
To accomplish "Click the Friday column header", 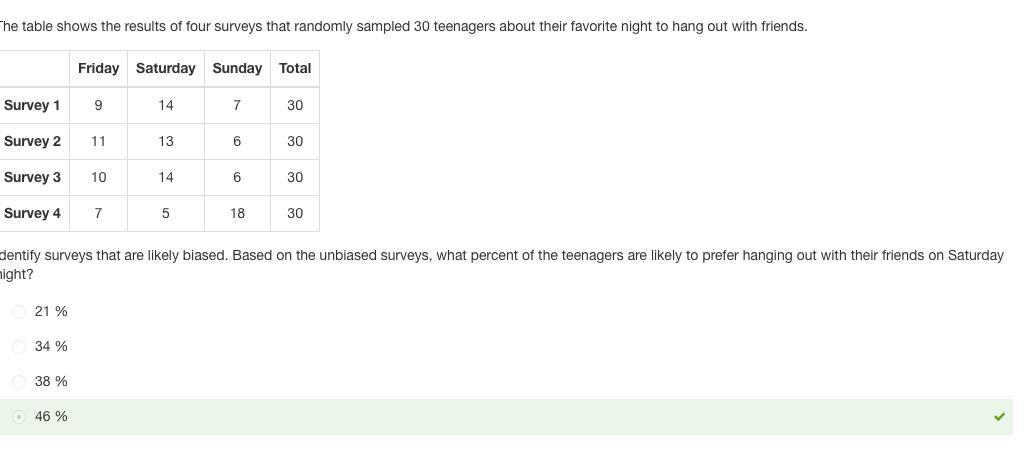I will click(98, 68).
